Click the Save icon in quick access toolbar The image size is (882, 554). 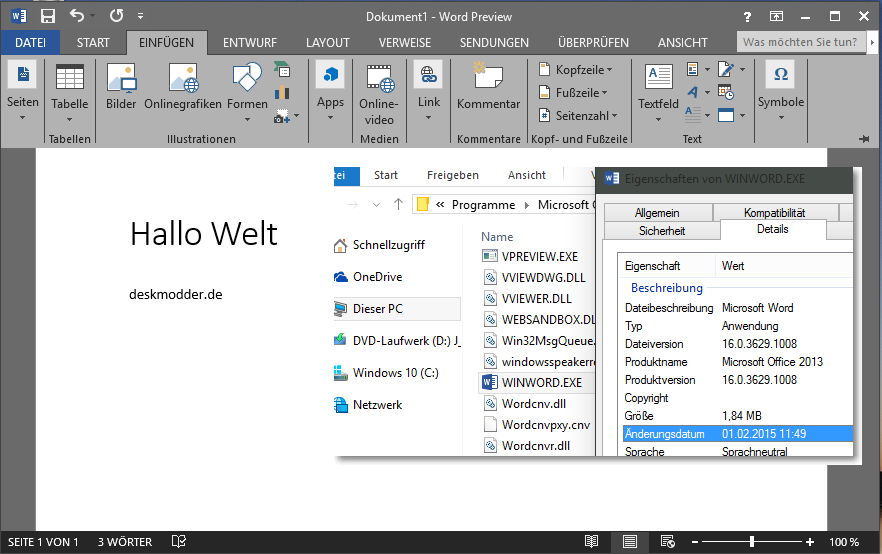coord(47,17)
